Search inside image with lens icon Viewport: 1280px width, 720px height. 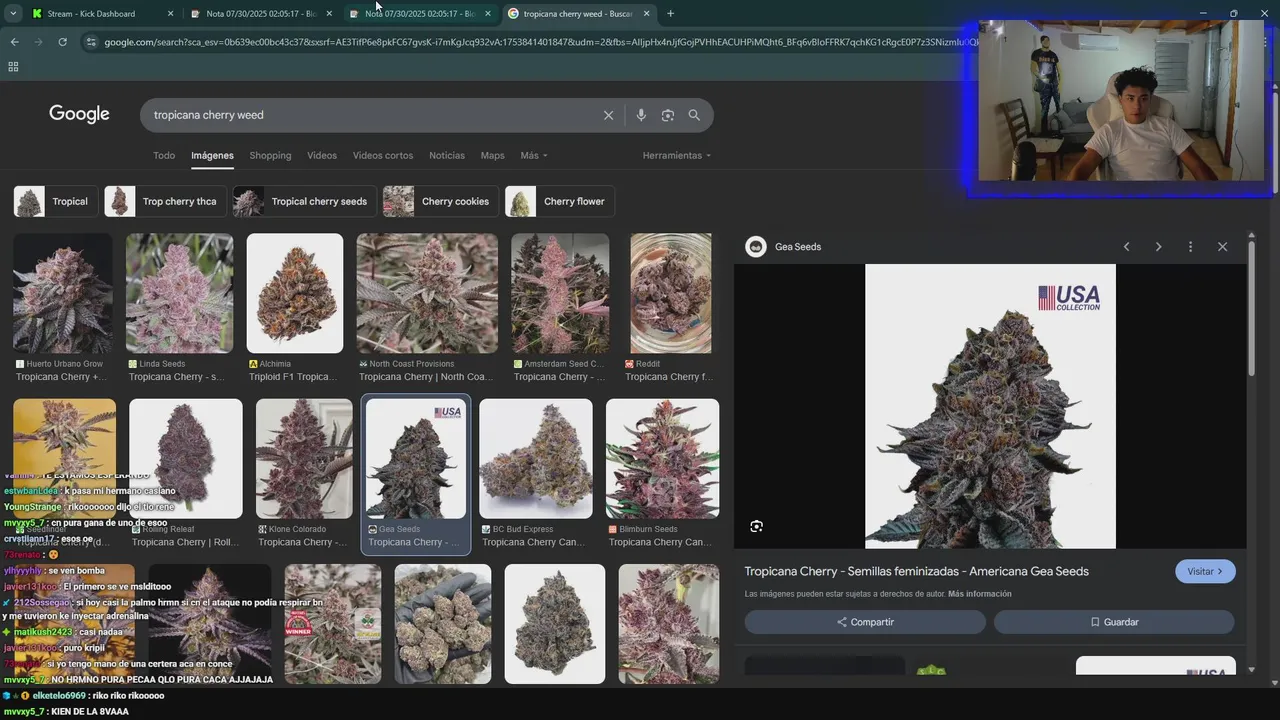756,526
